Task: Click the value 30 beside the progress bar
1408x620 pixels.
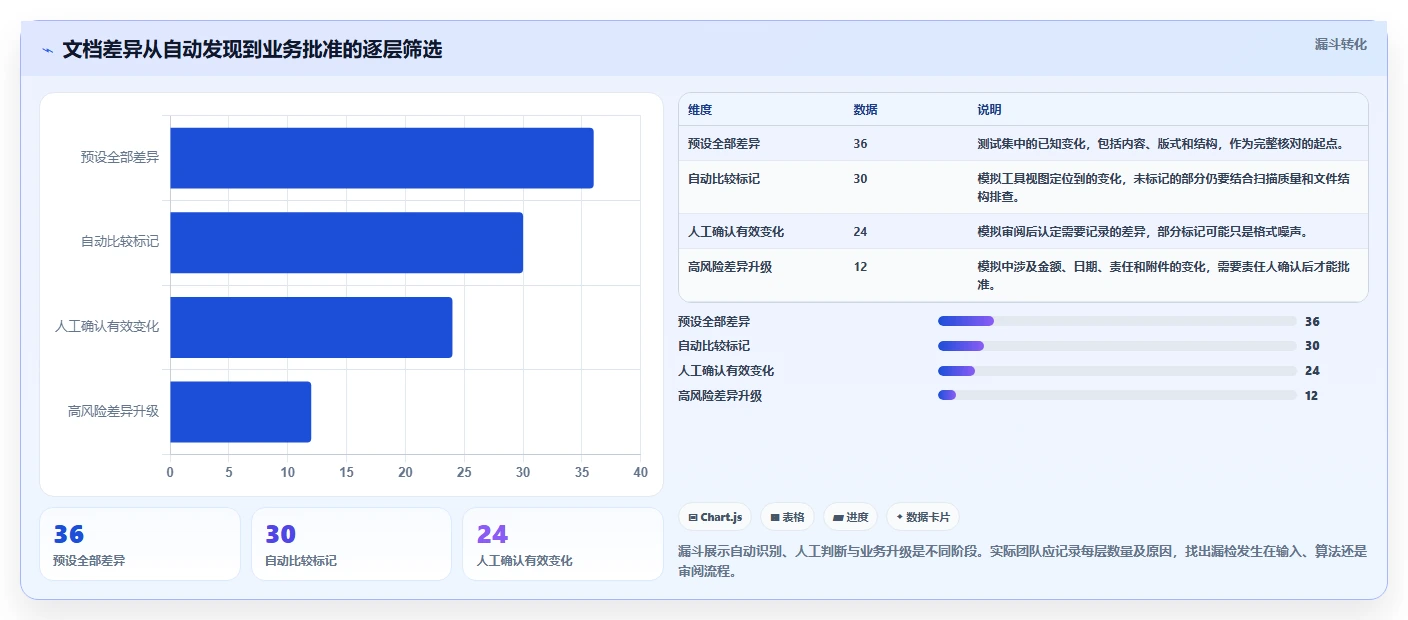Action: point(1312,346)
